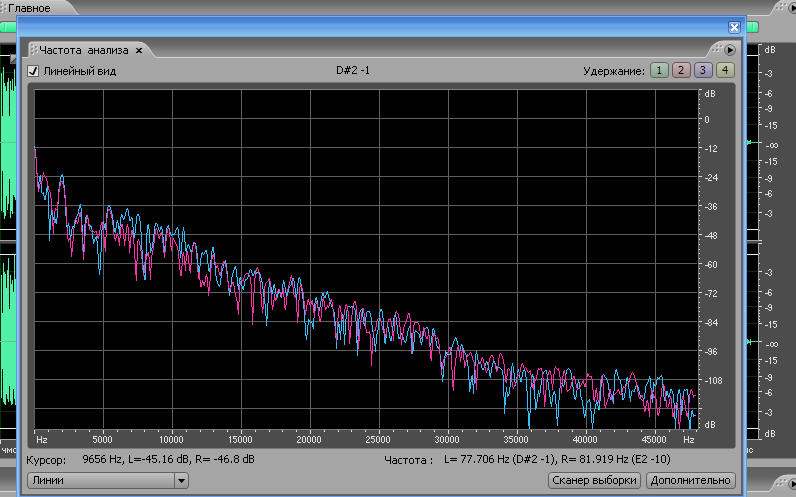Click hold button 4
The width and height of the screenshot is (796, 497).
click(724, 70)
